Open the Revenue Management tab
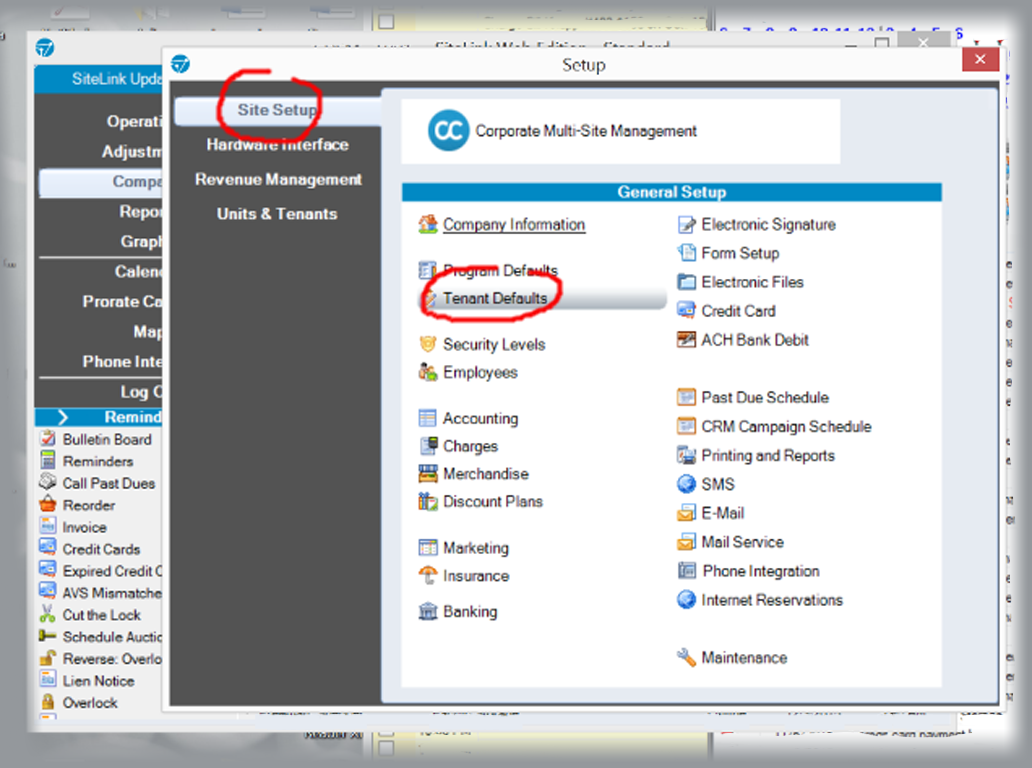1032x768 pixels. tap(278, 180)
